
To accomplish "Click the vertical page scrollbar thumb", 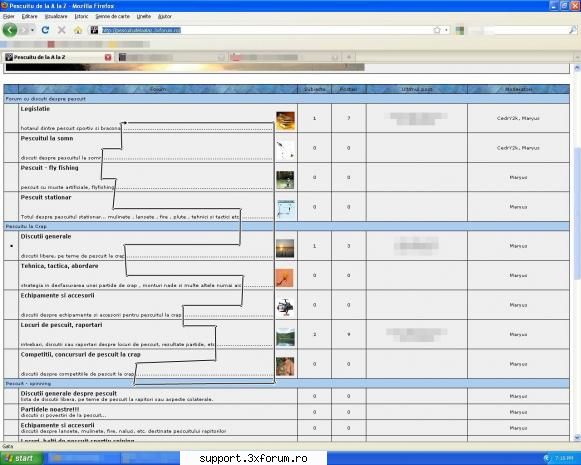I will coord(577,214).
